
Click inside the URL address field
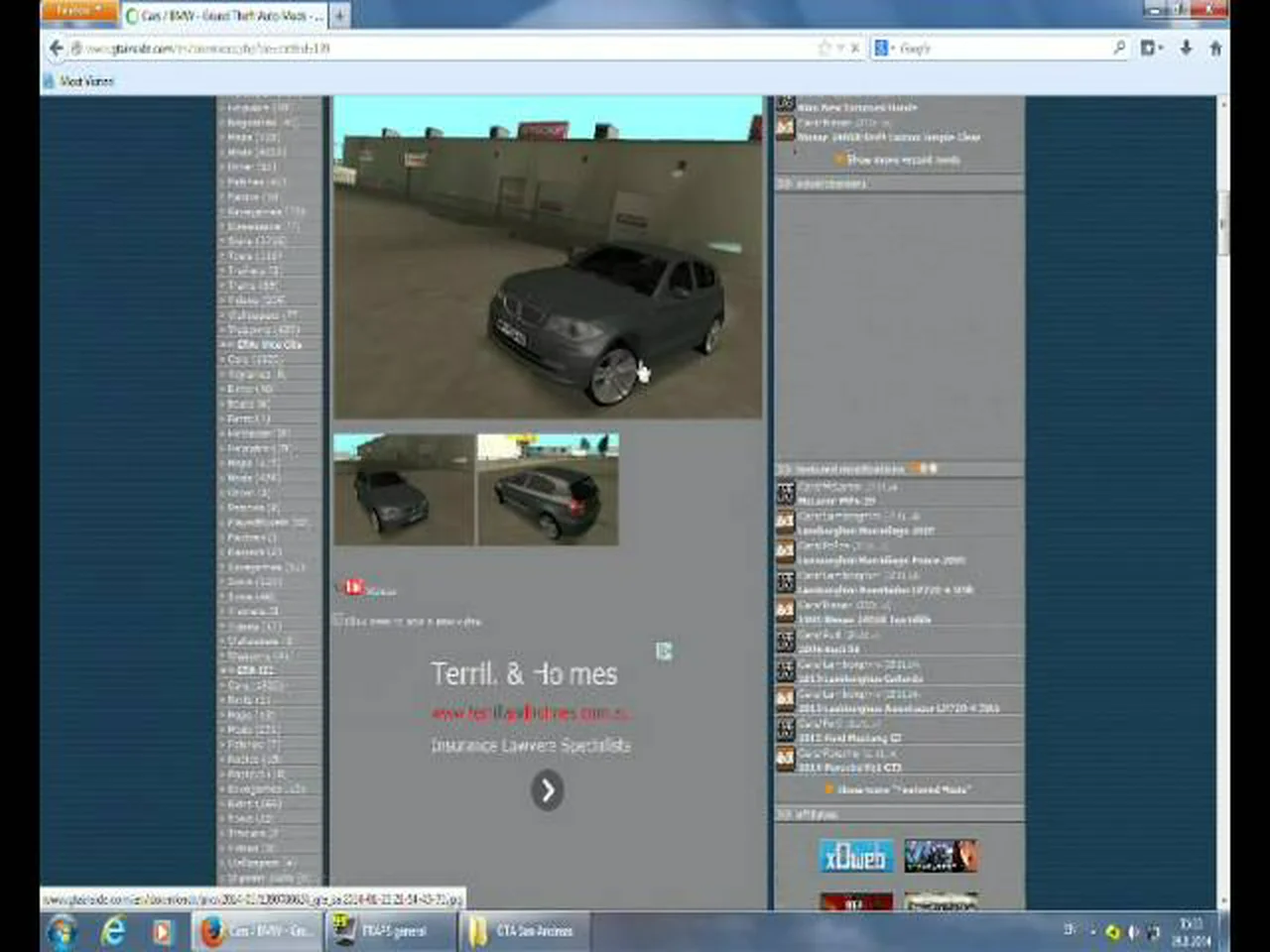pyautogui.click(x=446, y=48)
